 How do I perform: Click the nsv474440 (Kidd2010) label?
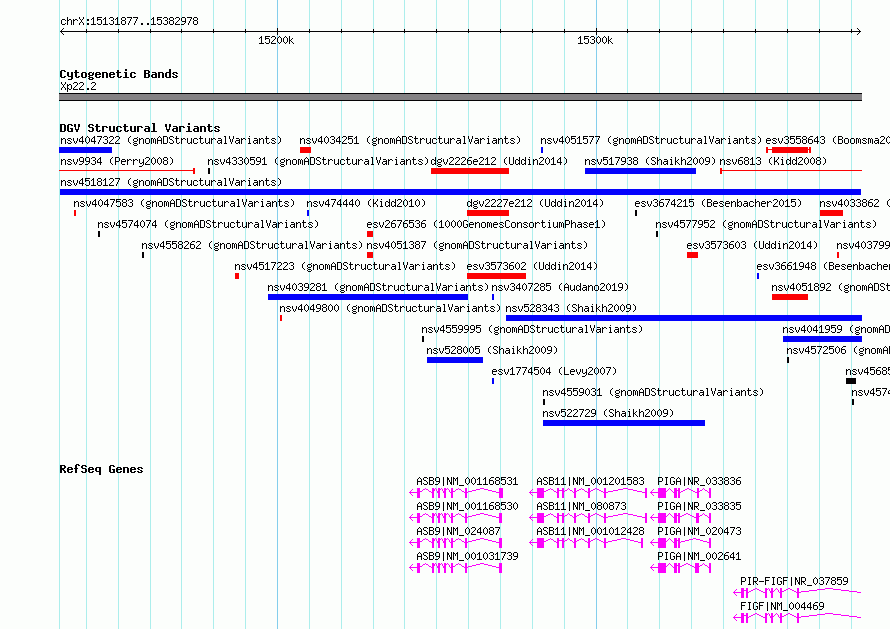point(366,203)
